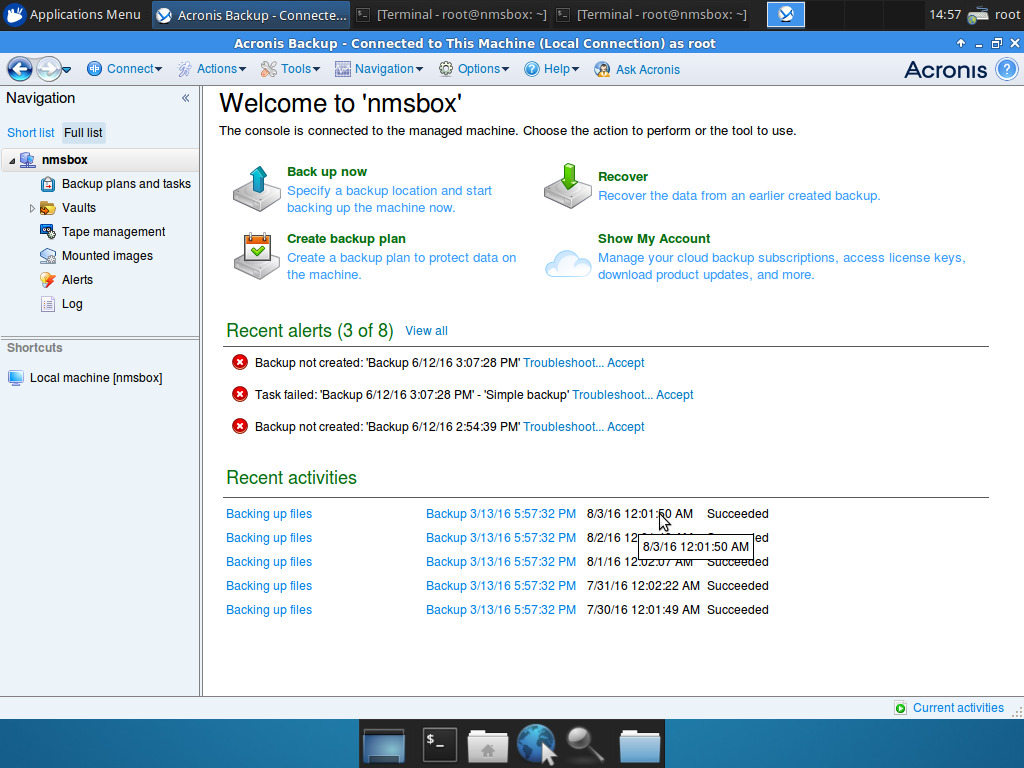Open the blue folder dock icon

[639, 746]
